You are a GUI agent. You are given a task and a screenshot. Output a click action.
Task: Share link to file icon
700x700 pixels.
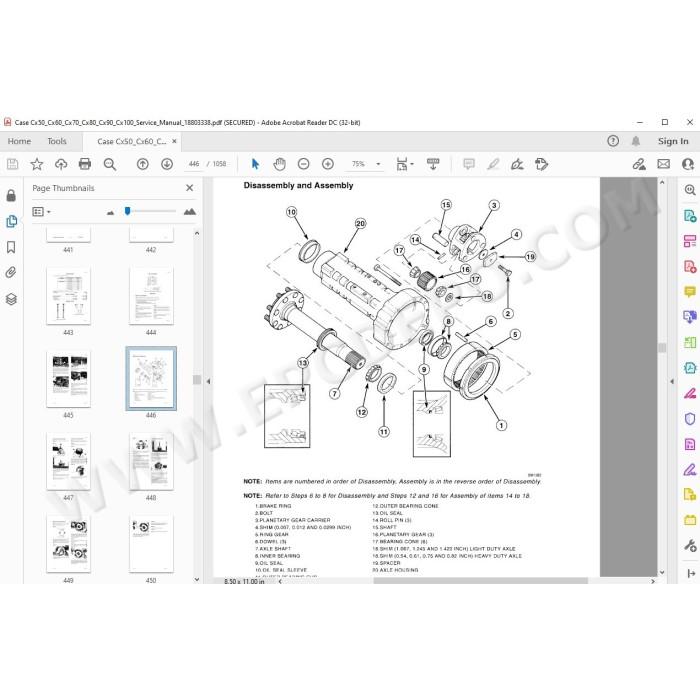point(639,164)
